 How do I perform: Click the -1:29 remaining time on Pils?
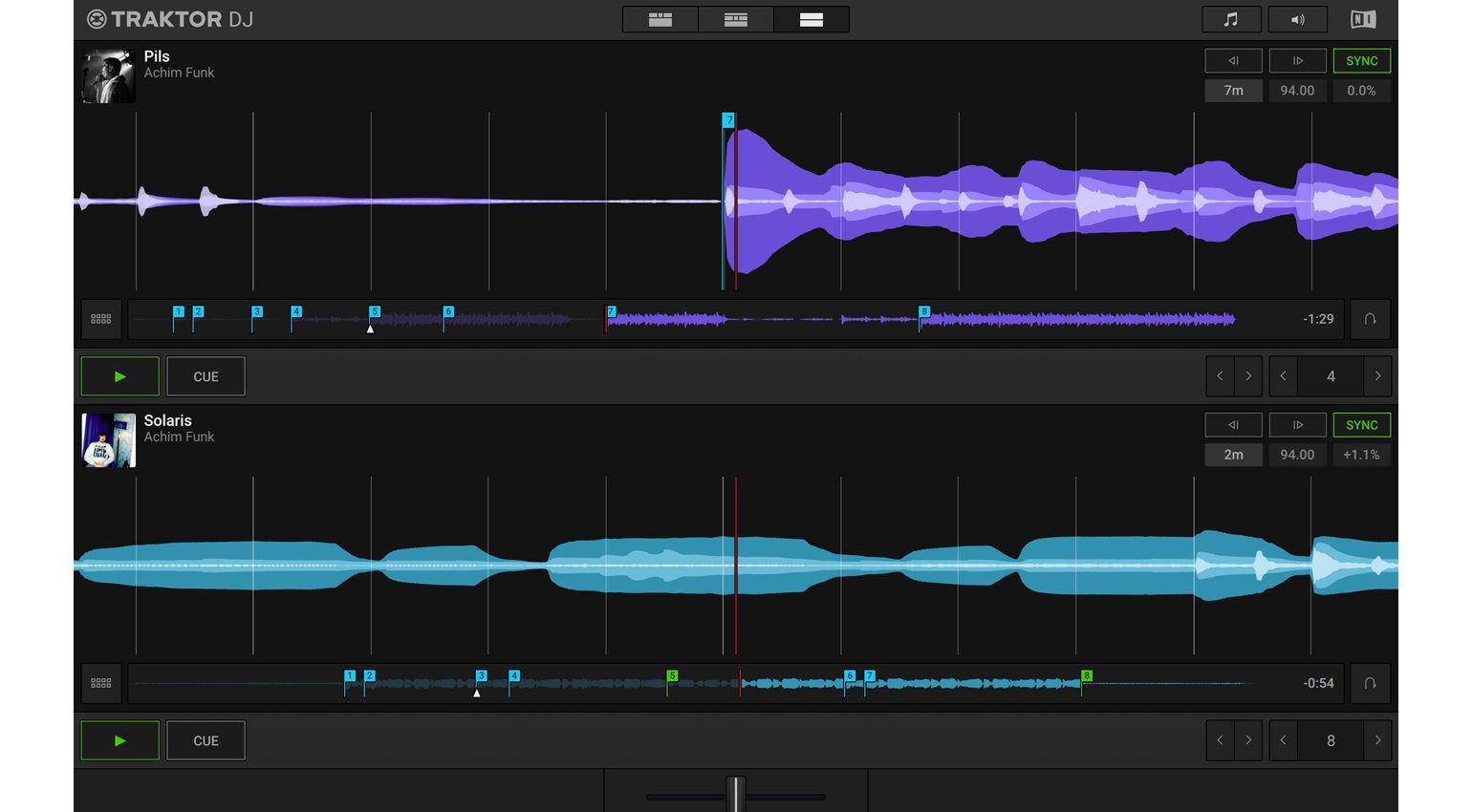(1318, 319)
